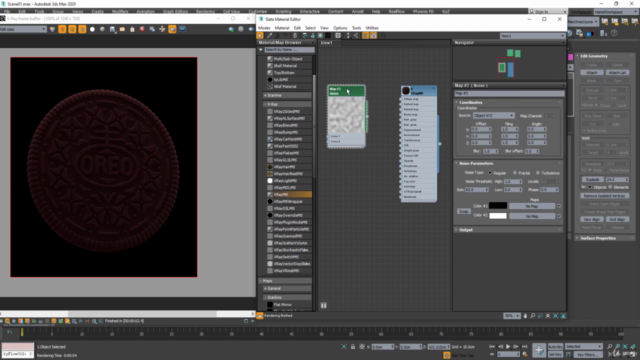
Task: Select Turbulence noise type radio button
Action: tap(538, 173)
